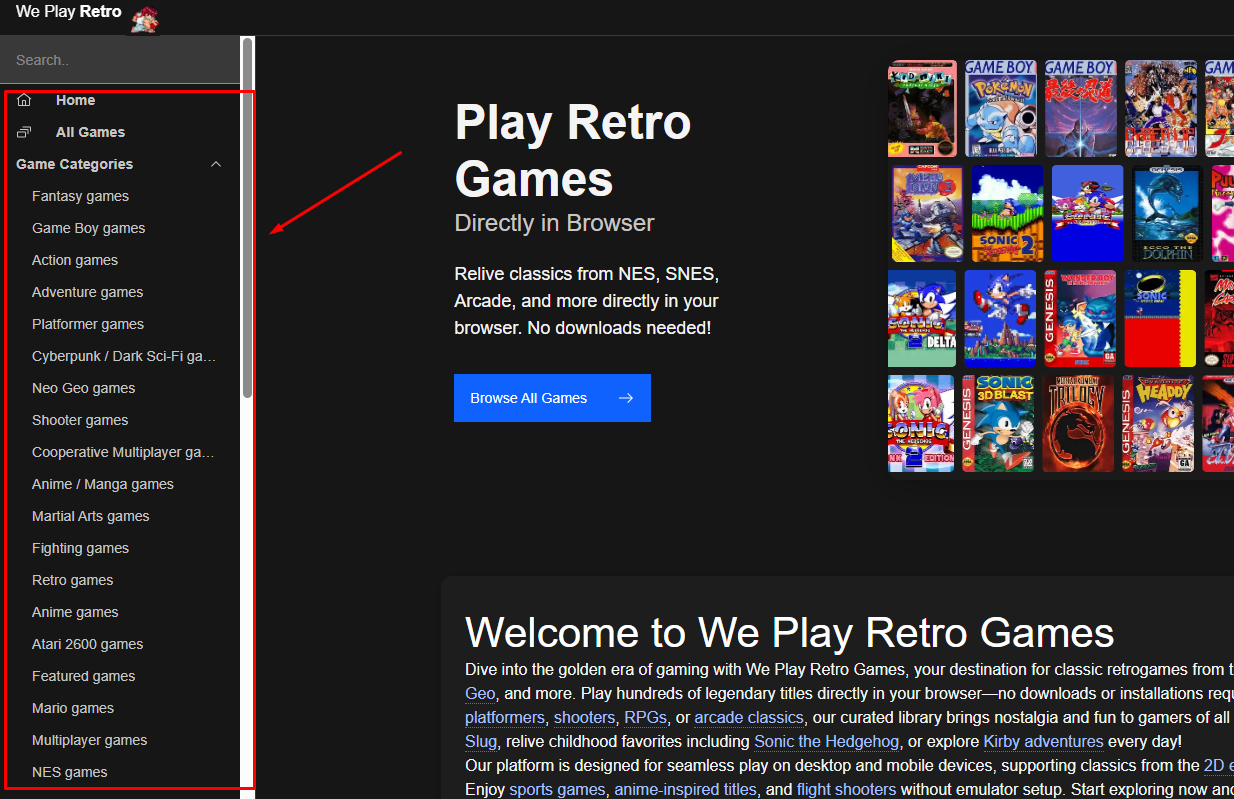Open Mario games category
The width and height of the screenshot is (1234, 799).
(x=73, y=708)
